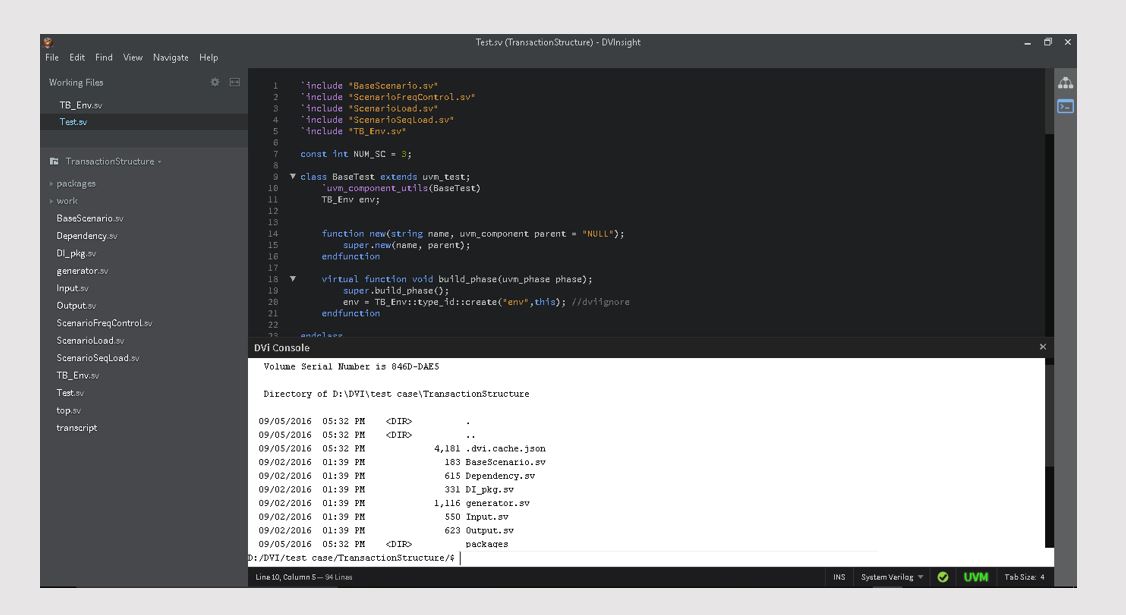The height and width of the screenshot is (615, 1126).
Task: Toggle the DVi Console icon in right sidebar
Action: [1066, 107]
